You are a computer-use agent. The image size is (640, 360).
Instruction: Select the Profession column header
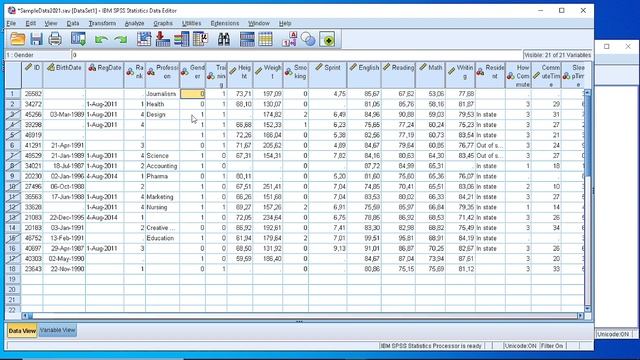pos(162,75)
